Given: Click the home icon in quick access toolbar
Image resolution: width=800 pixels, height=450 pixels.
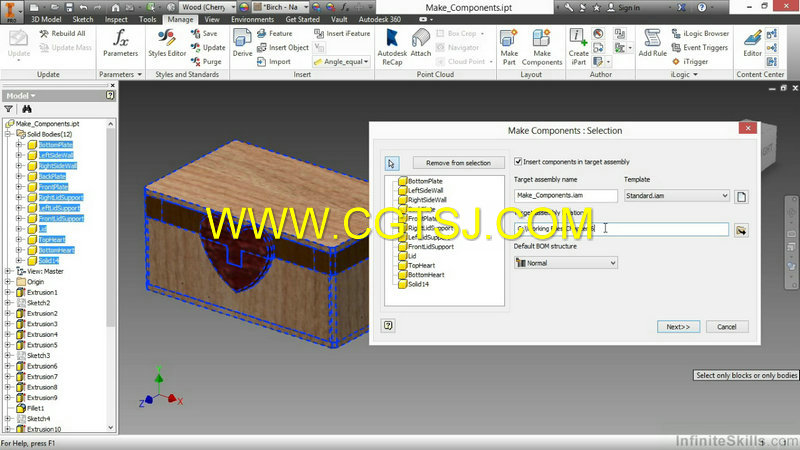Looking at the screenshot, I should click(116, 7).
